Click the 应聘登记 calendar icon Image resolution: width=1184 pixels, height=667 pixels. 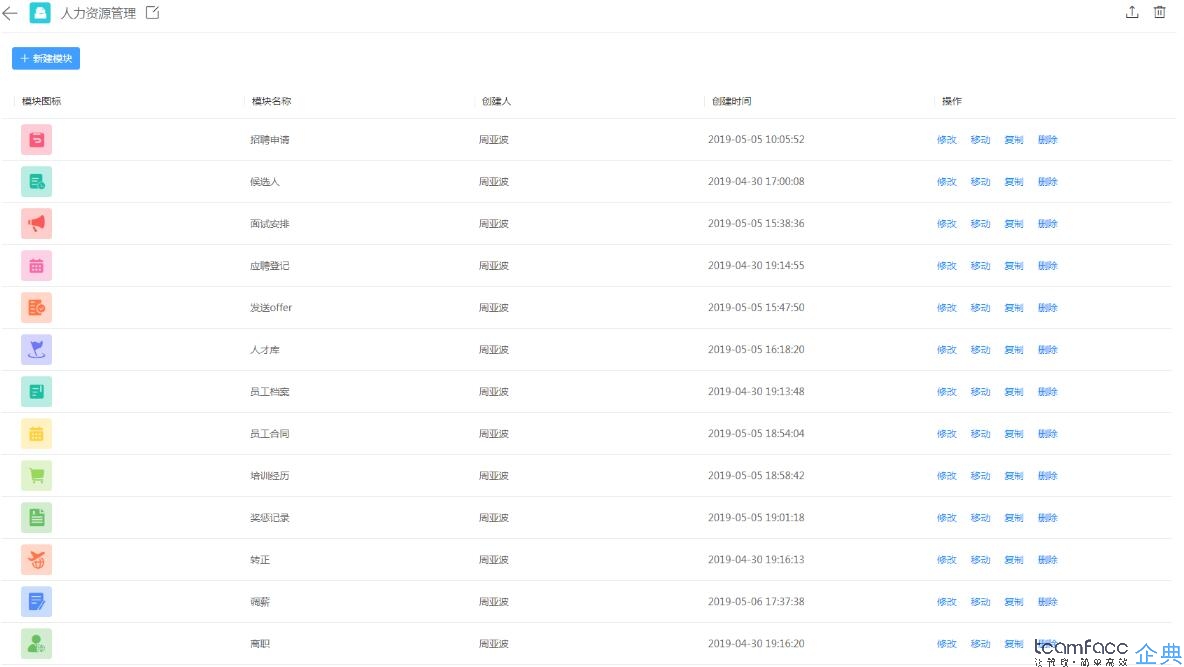[x=36, y=266]
